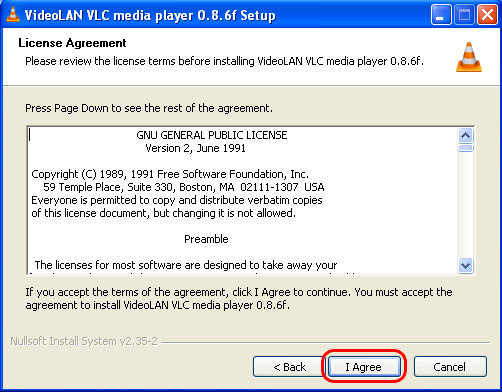The width and height of the screenshot is (502, 392).
Task: Click 'Please review the license terms' subtitle
Action: [x=224, y=61]
